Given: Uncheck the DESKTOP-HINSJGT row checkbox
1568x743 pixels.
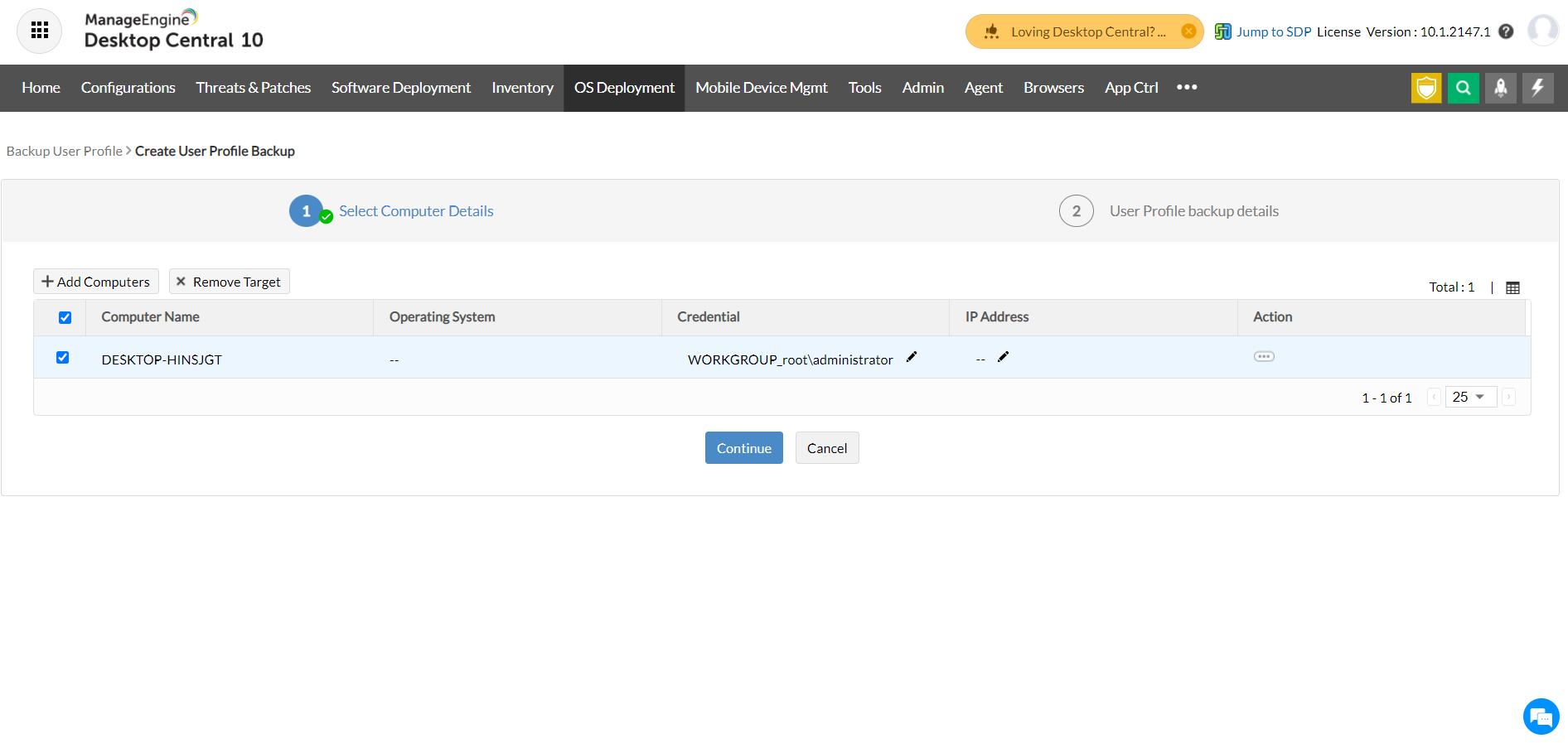Looking at the screenshot, I should (x=63, y=358).
